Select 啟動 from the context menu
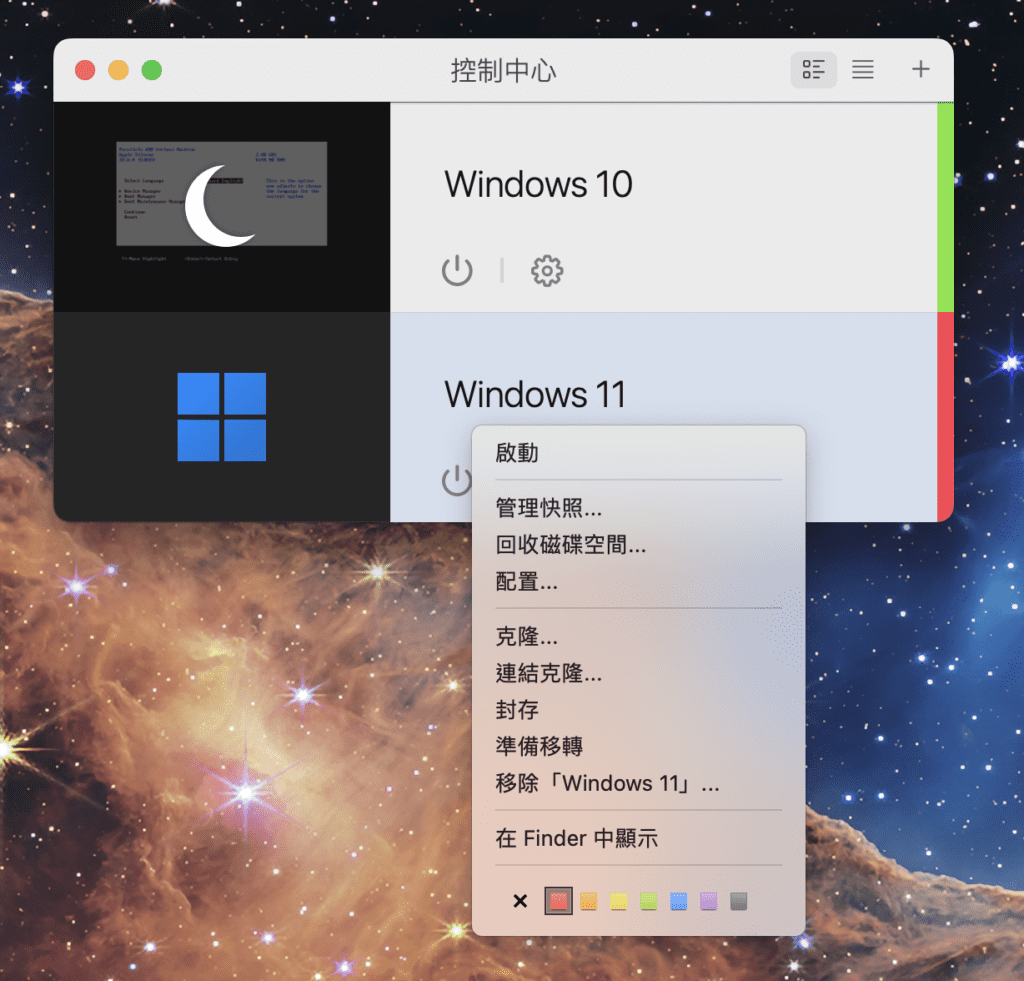1024x981 pixels. click(x=517, y=453)
